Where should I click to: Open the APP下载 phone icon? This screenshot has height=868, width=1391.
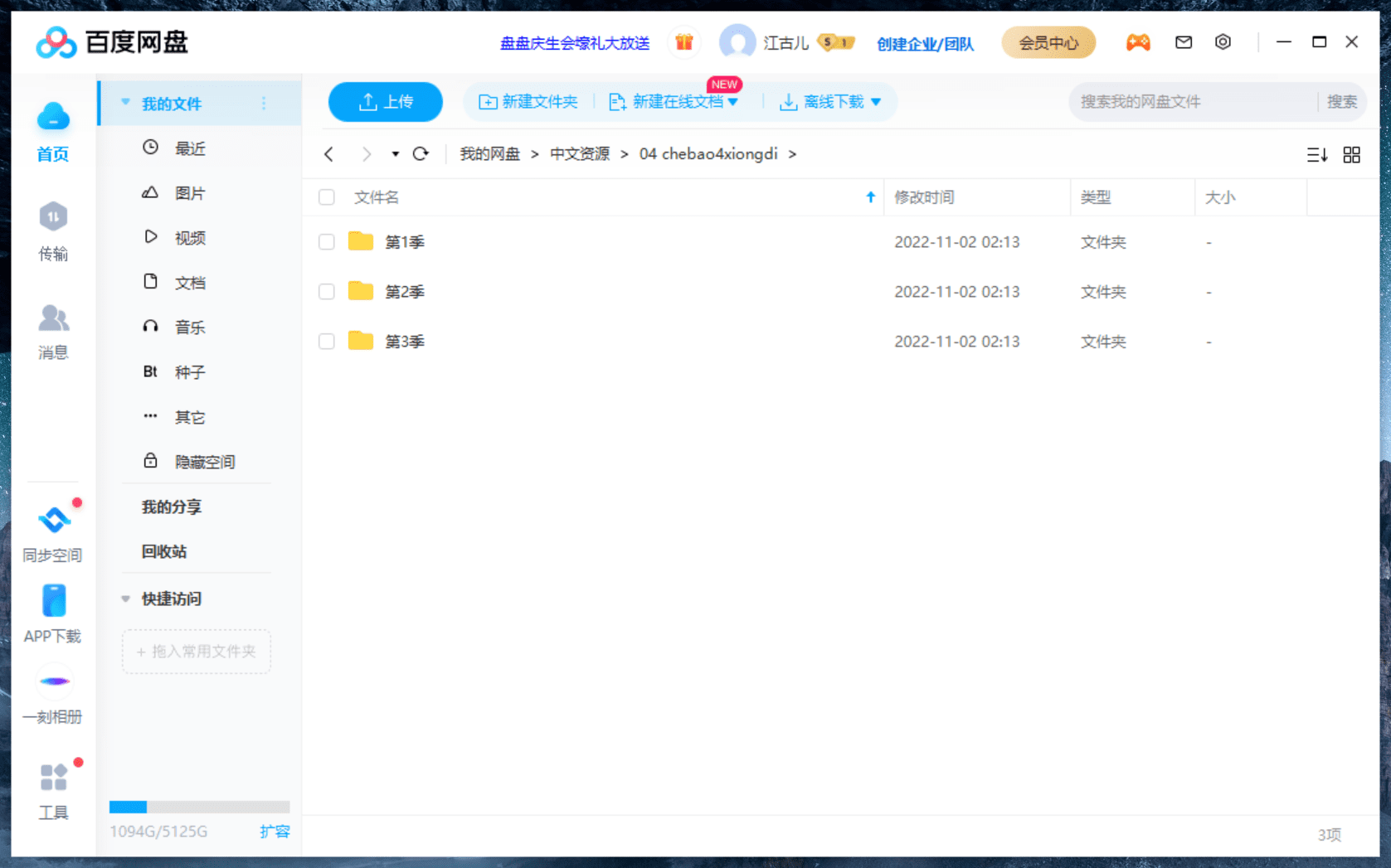54,601
